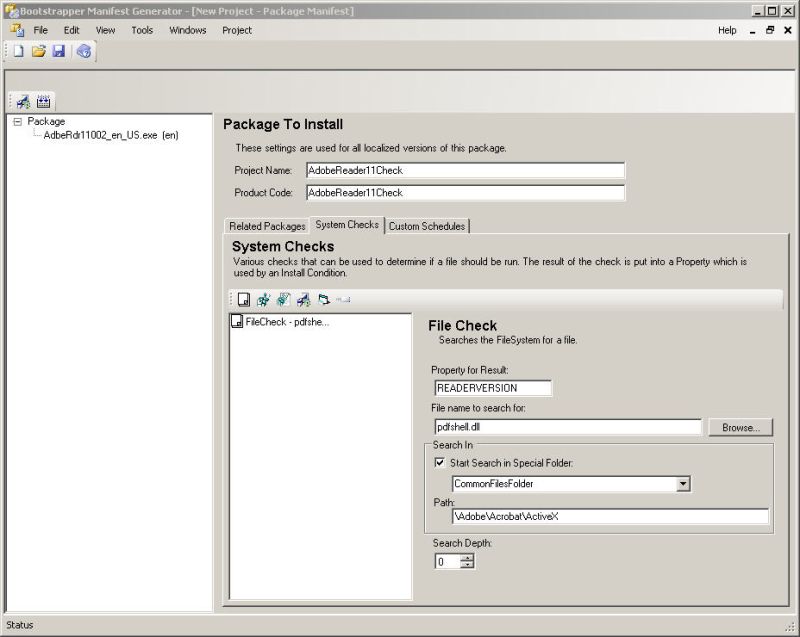Click the Build calendar-grid icon above Package tree

[x=43, y=101]
